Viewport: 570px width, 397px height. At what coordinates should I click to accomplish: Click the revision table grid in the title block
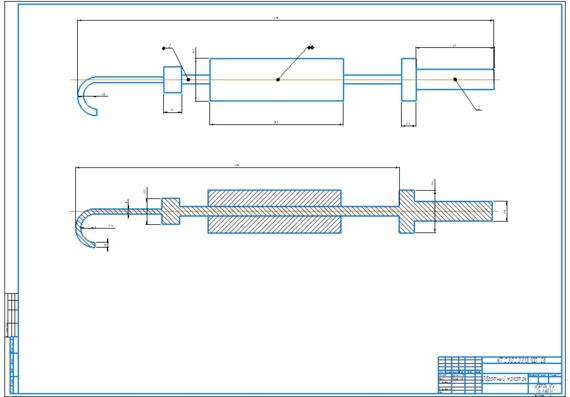point(460,364)
